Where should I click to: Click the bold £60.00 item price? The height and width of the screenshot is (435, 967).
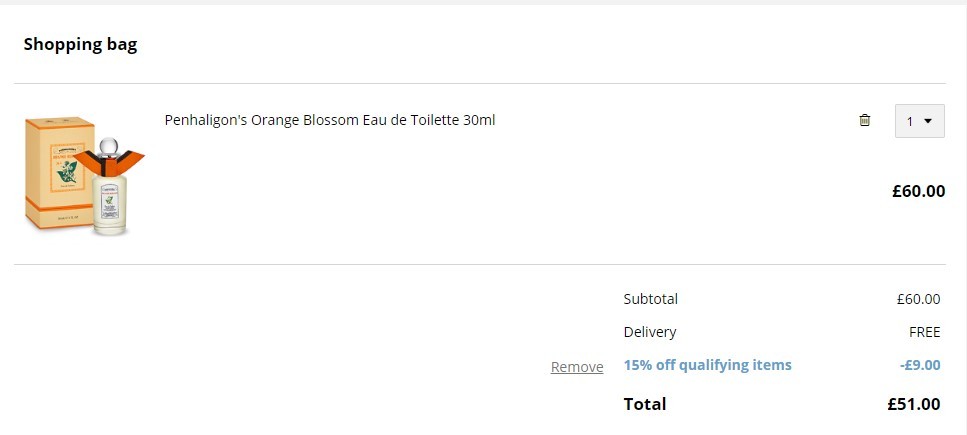(x=918, y=191)
